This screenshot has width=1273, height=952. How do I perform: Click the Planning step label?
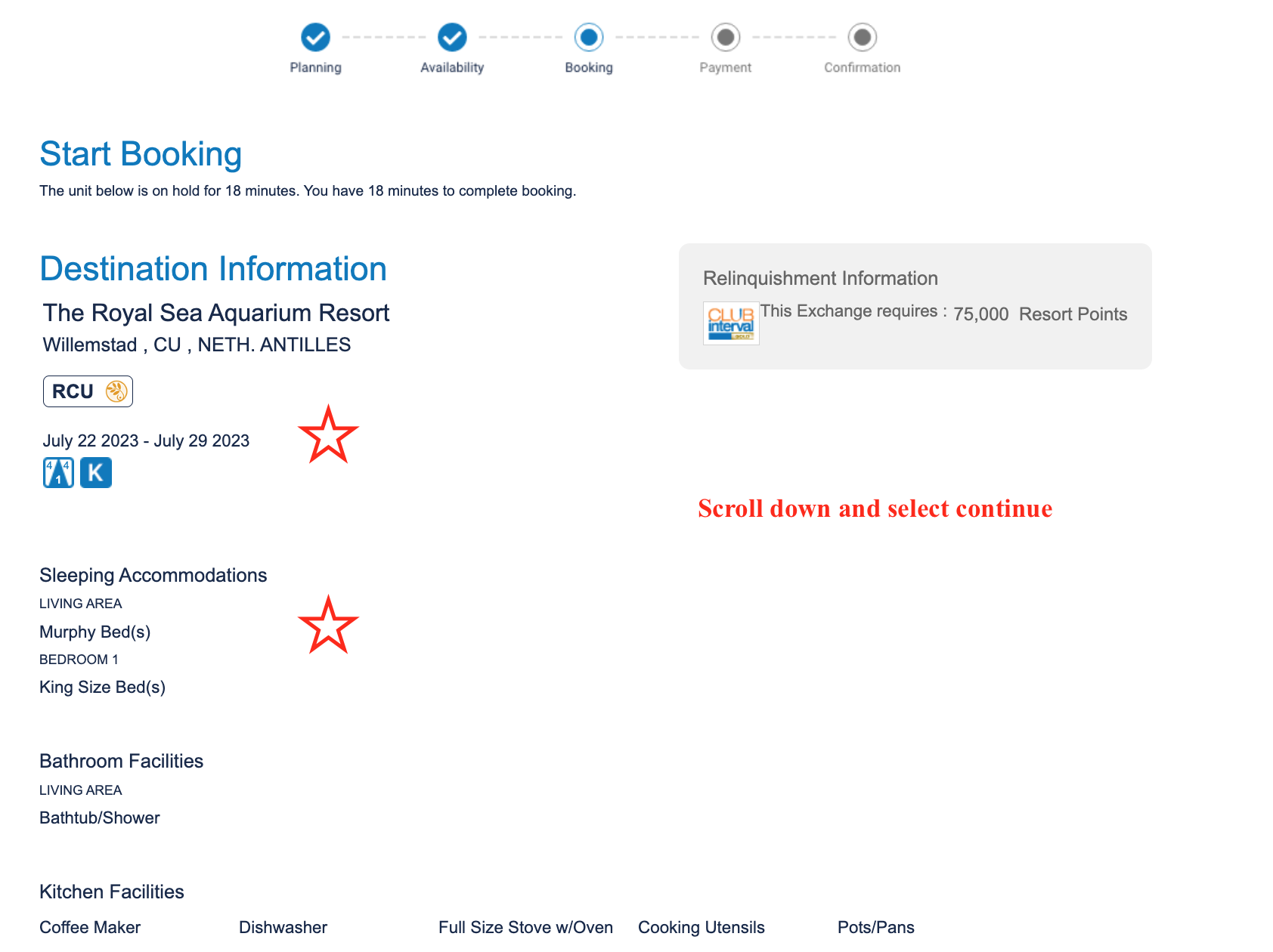point(315,67)
